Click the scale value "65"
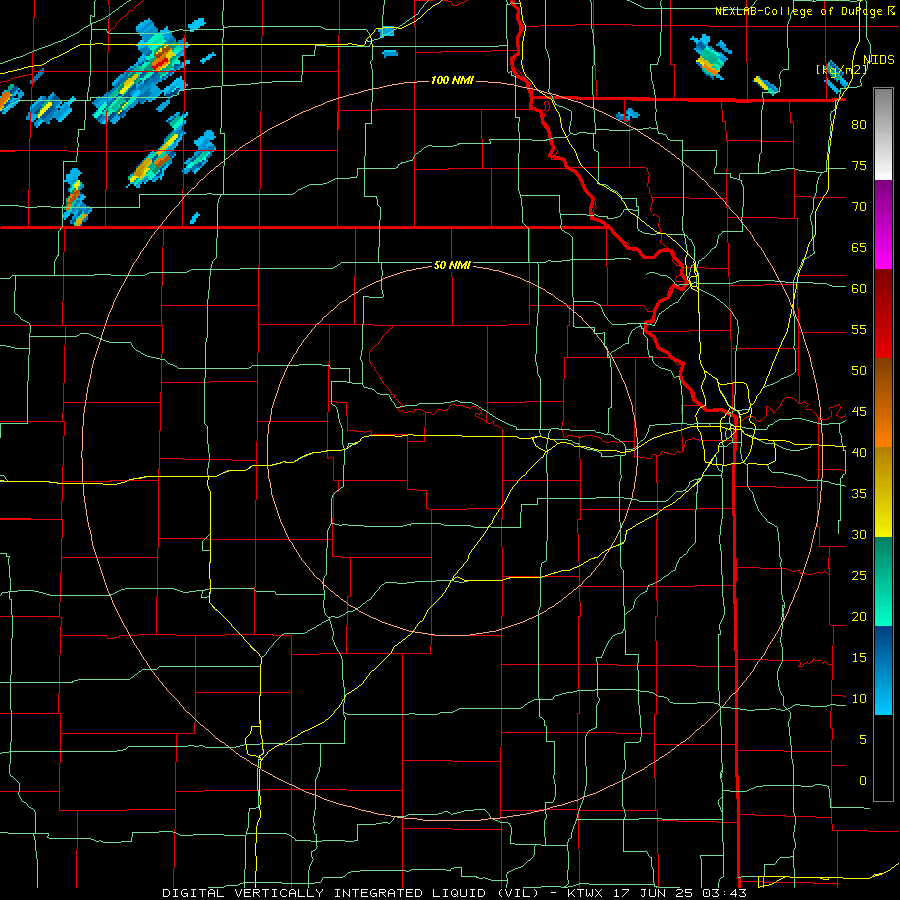The image size is (900, 900). (859, 247)
